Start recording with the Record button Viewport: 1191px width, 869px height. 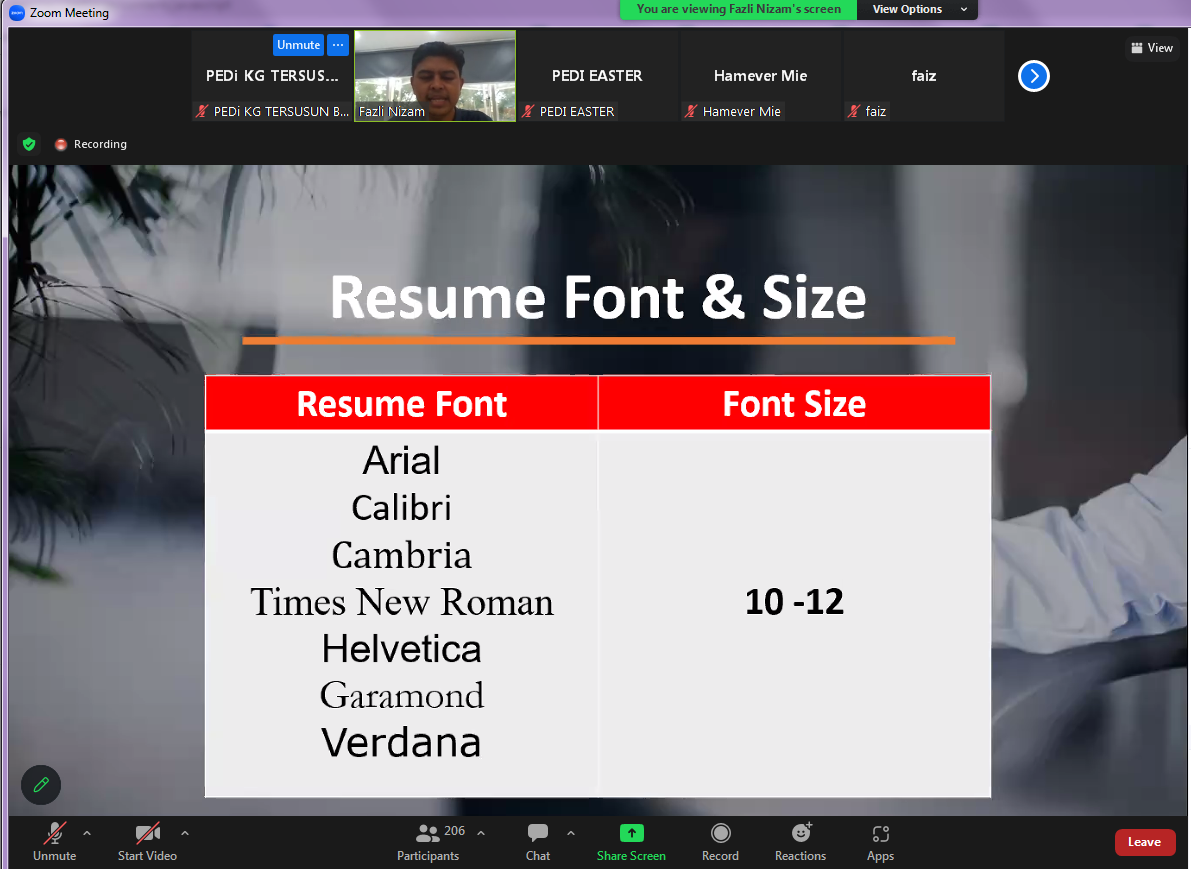(x=720, y=834)
